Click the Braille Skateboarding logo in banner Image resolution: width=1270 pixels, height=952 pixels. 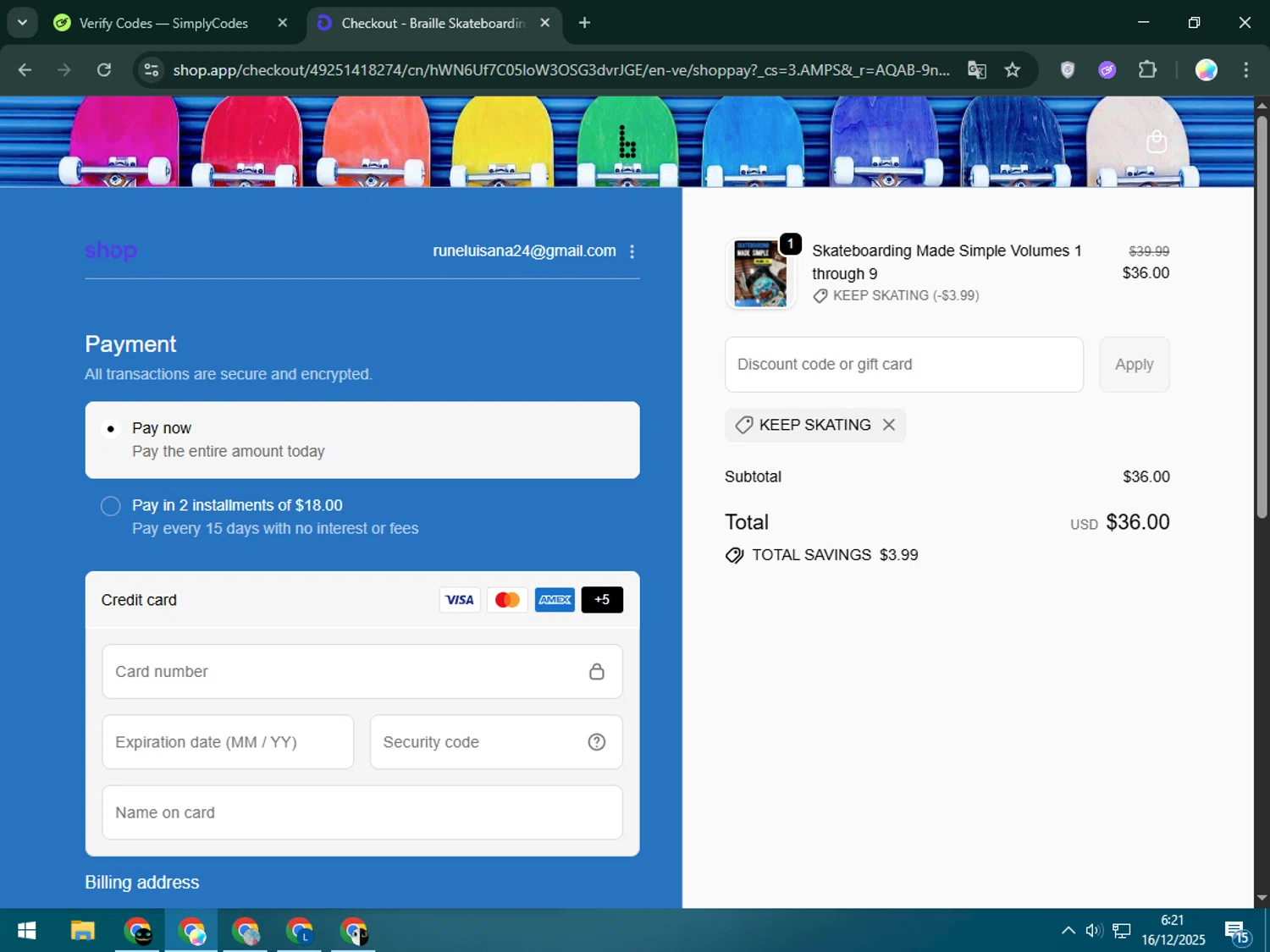(x=627, y=142)
